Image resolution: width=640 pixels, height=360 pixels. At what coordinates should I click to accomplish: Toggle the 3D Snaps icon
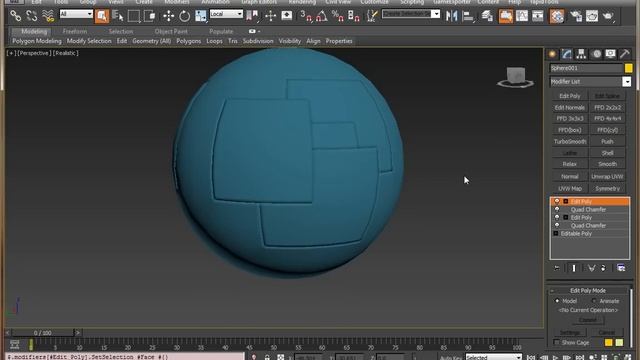coord(306,16)
